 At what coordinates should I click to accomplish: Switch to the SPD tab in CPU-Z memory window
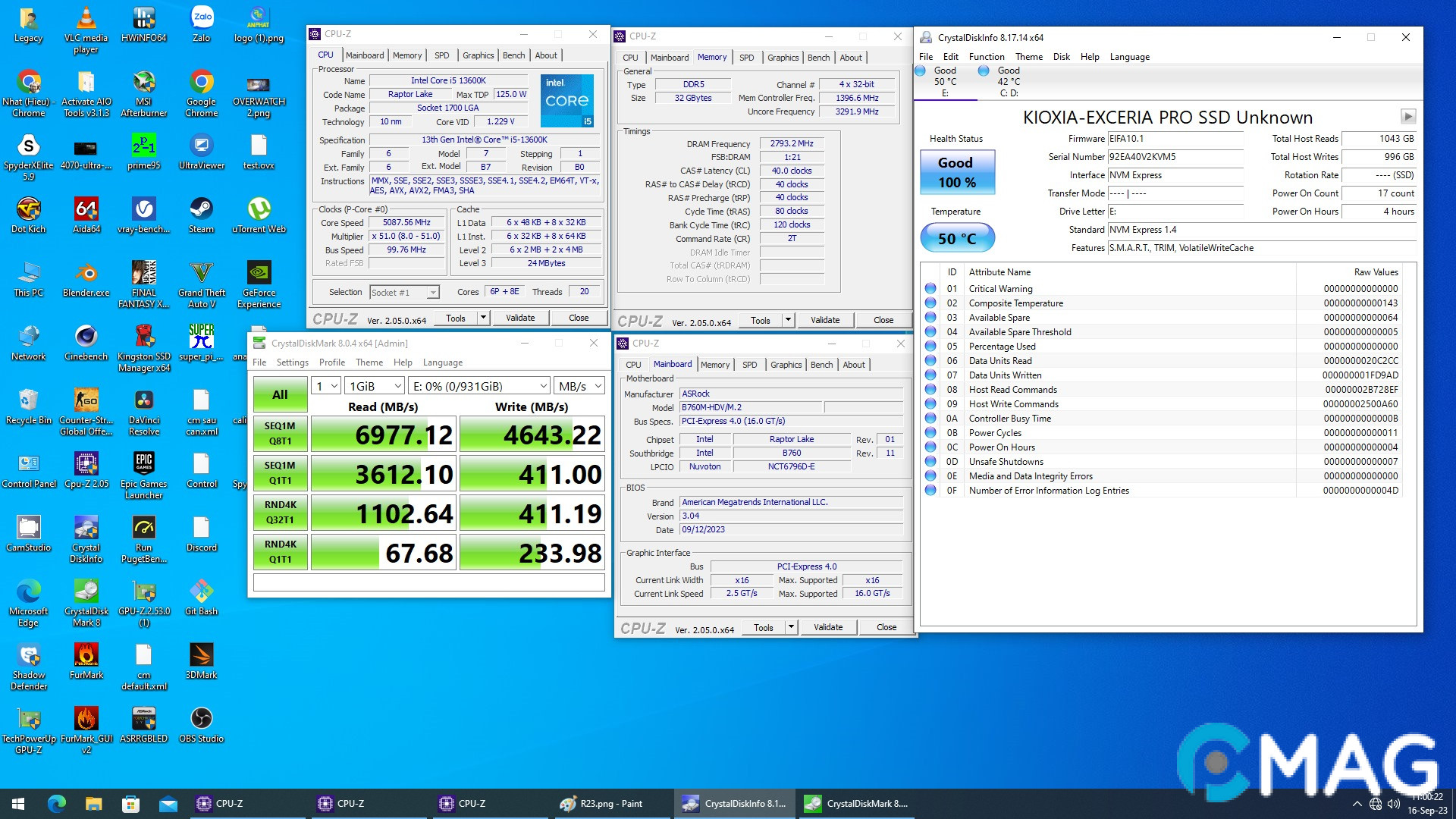coord(746,58)
